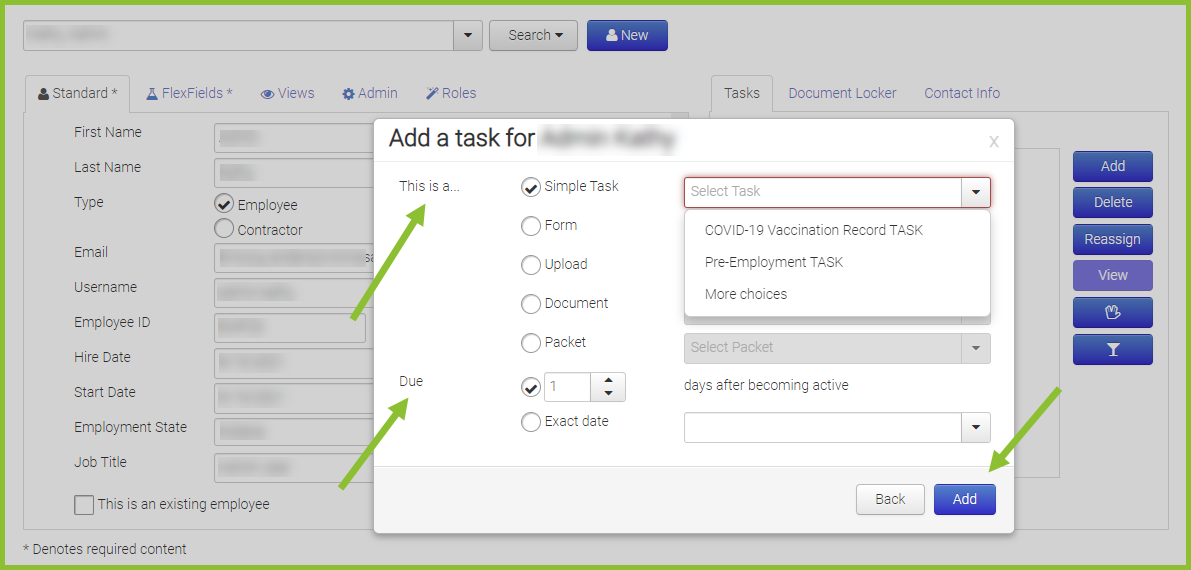Screen dimensions: 1191x570
Task: Click the Last Name field
Action: (295, 173)
